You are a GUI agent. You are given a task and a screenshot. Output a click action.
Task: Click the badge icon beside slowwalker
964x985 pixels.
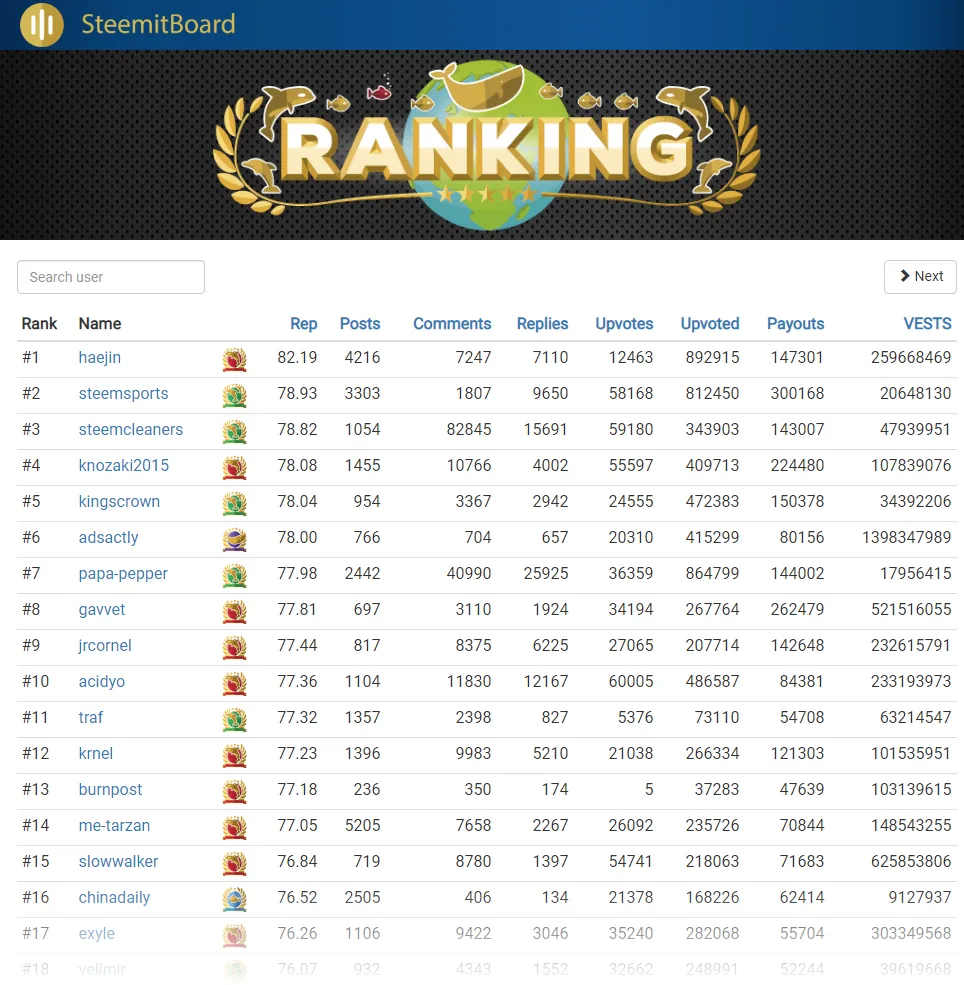pyautogui.click(x=235, y=864)
